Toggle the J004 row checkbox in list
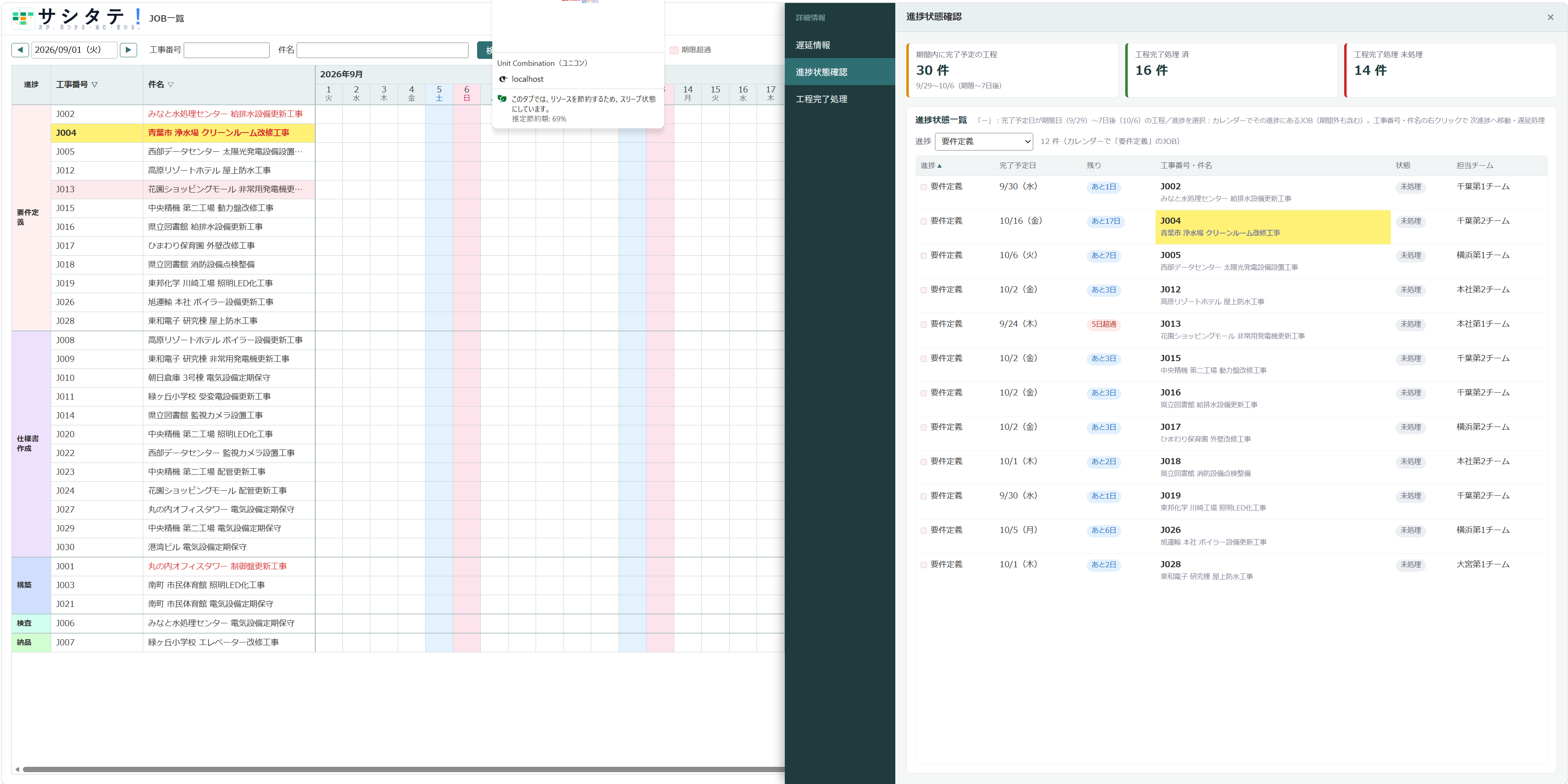The image size is (1568, 784). point(924,221)
